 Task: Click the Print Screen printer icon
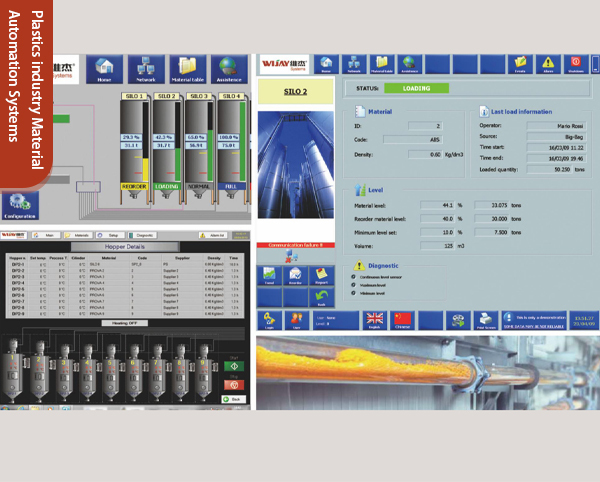[486, 320]
